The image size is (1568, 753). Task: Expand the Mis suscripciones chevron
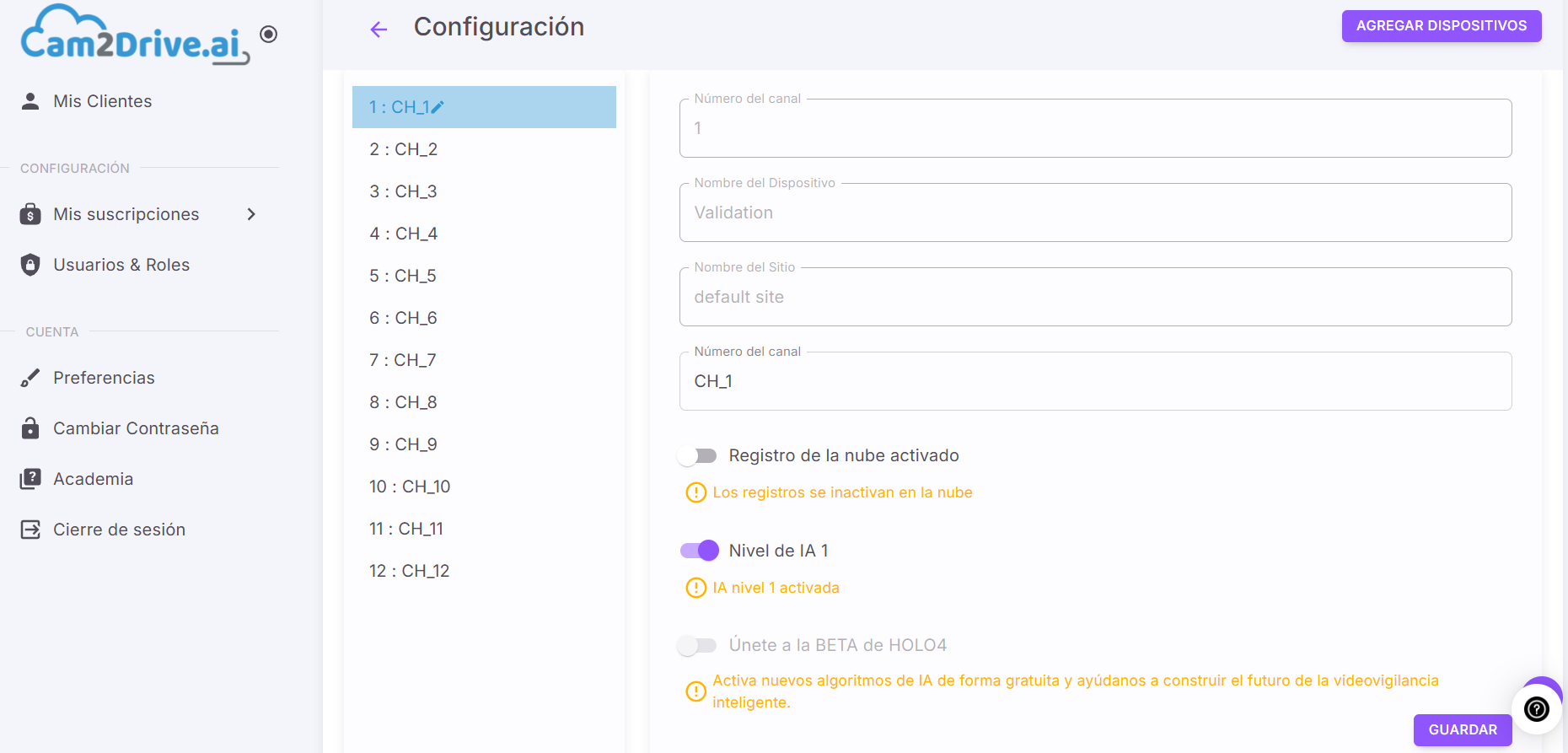[x=251, y=214]
